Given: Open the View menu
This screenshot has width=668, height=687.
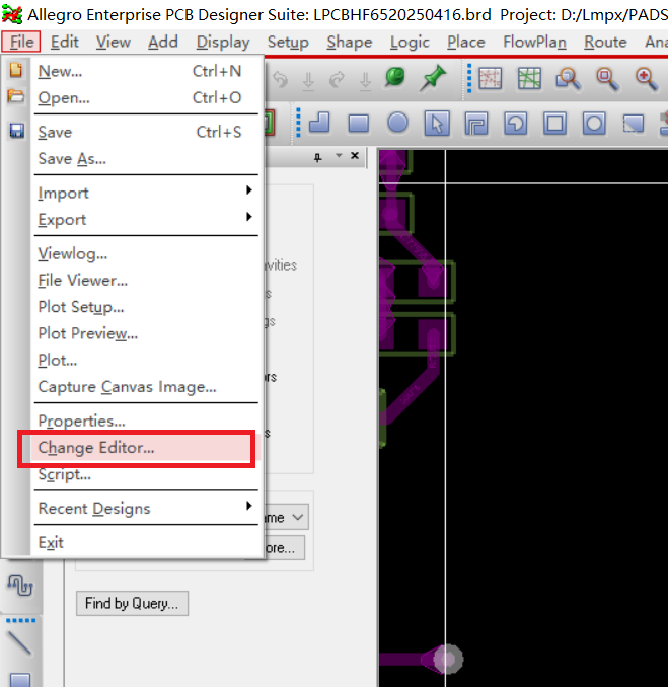Looking at the screenshot, I should click(113, 42).
